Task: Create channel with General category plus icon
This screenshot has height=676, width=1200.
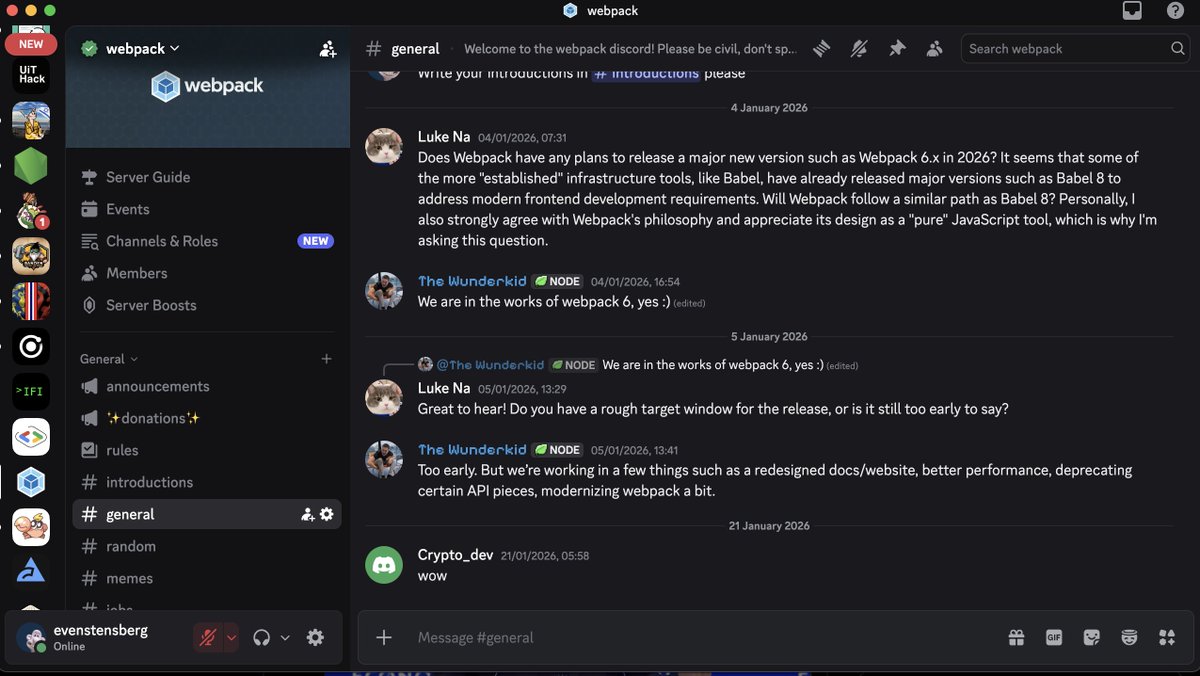Action: click(326, 359)
